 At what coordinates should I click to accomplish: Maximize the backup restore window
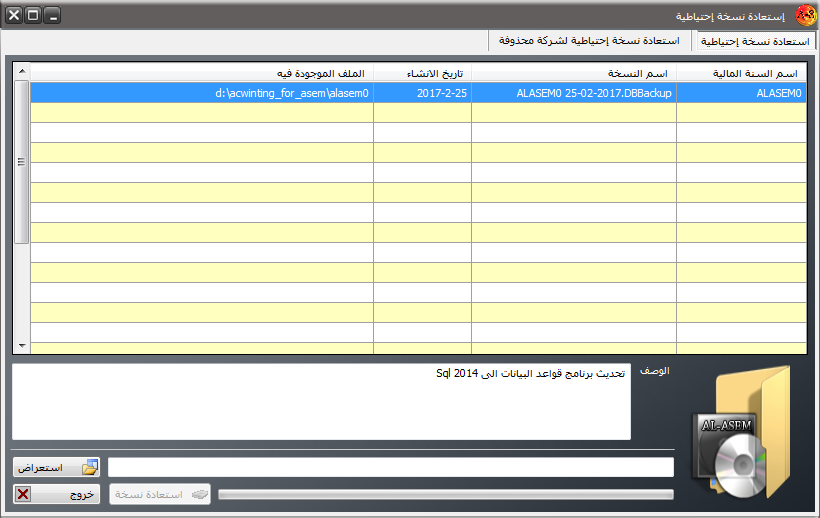[x=33, y=16]
